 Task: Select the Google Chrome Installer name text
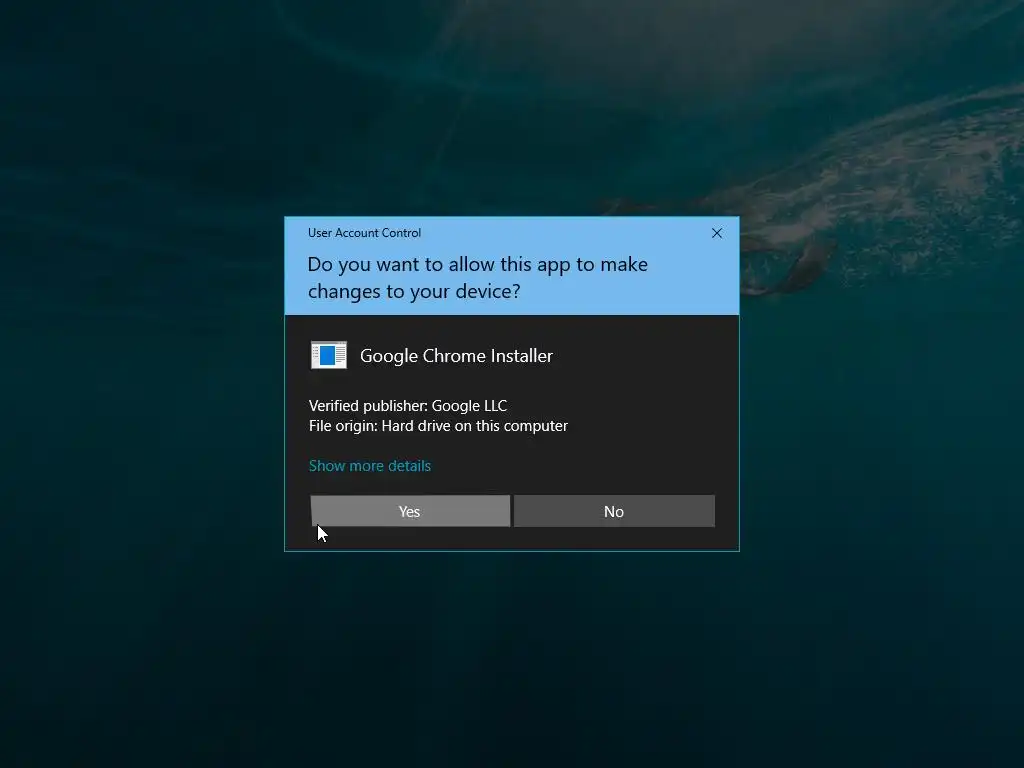456,356
